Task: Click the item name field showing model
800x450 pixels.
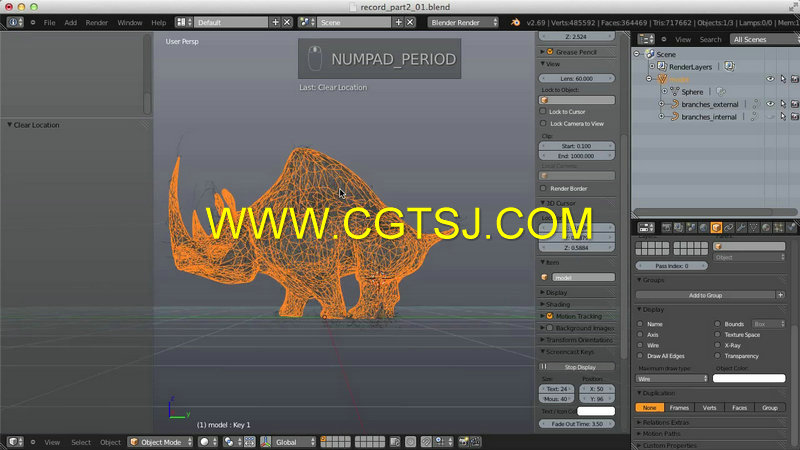Action: click(x=583, y=278)
